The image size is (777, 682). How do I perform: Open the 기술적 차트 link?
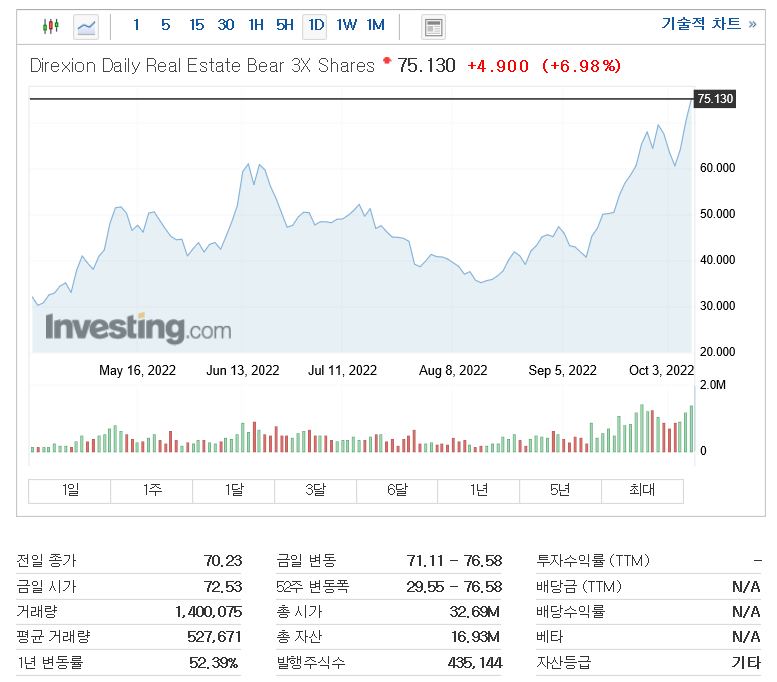pyautogui.click(x=709, y=23)
